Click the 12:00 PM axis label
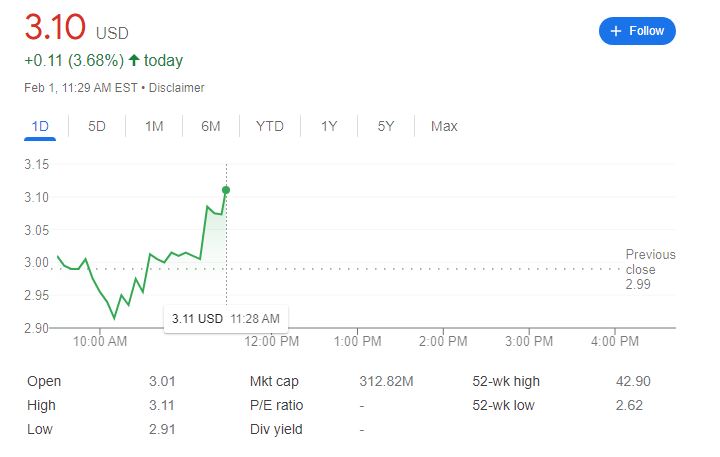 point(272,342)
